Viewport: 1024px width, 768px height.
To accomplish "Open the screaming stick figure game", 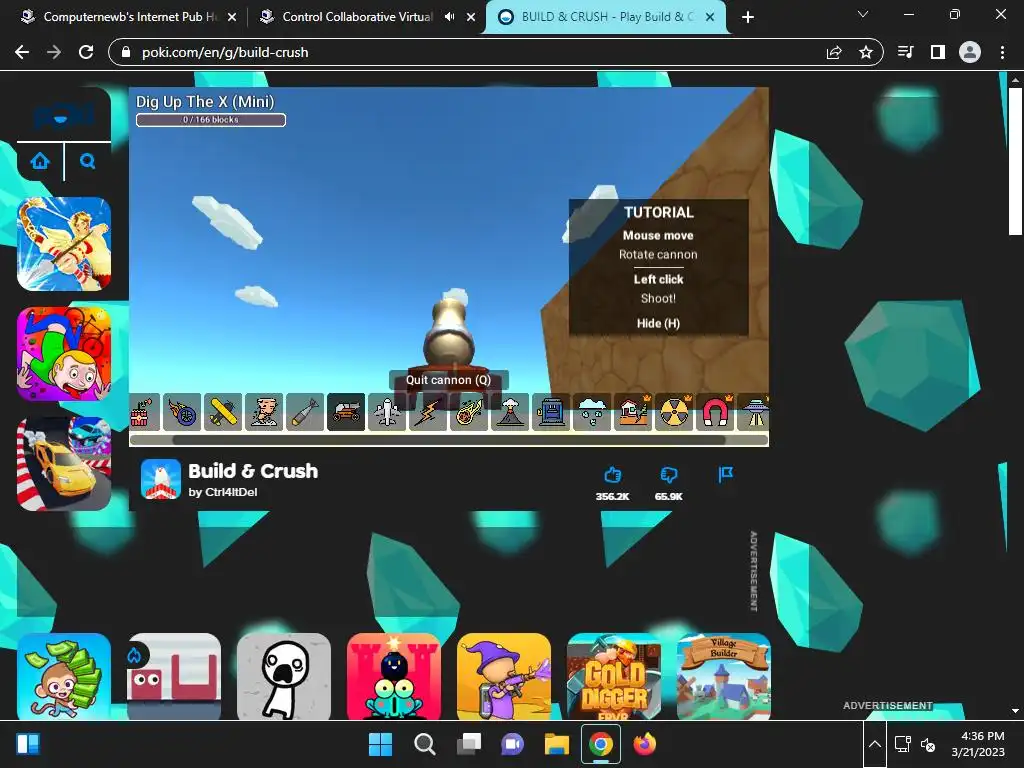I will (284, 677).
